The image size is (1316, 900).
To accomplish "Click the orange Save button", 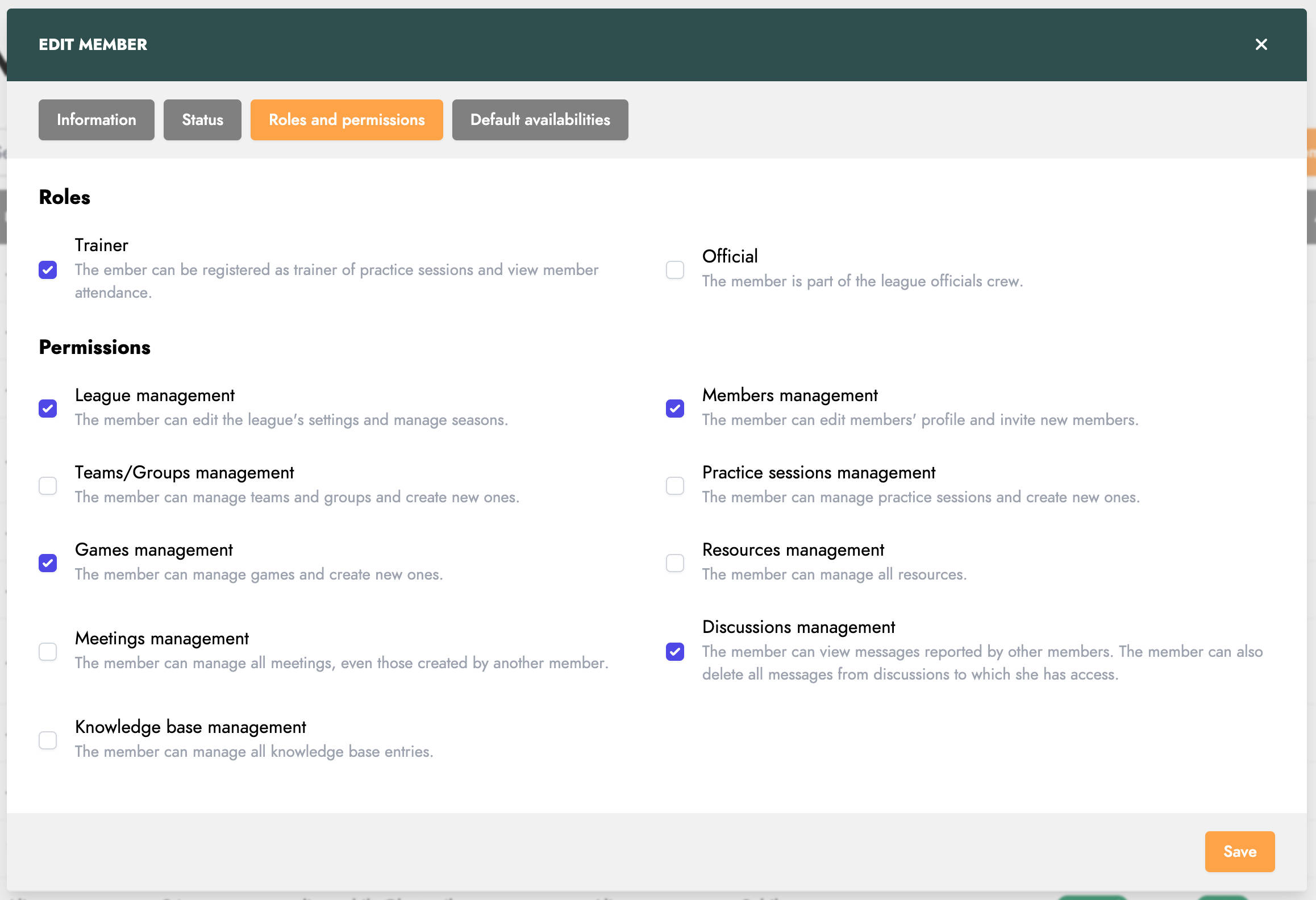I will [x=1239, y=852].
